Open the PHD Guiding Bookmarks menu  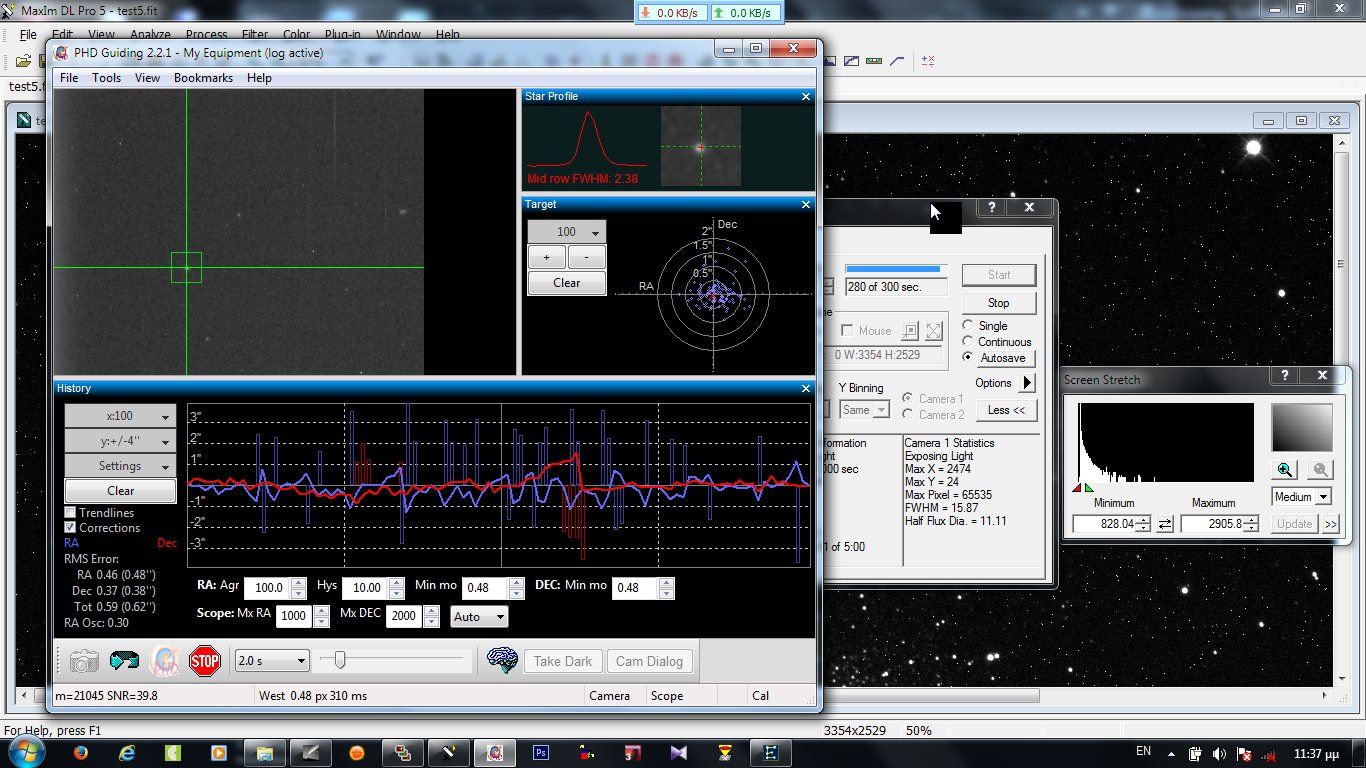(x=203, y=78)
